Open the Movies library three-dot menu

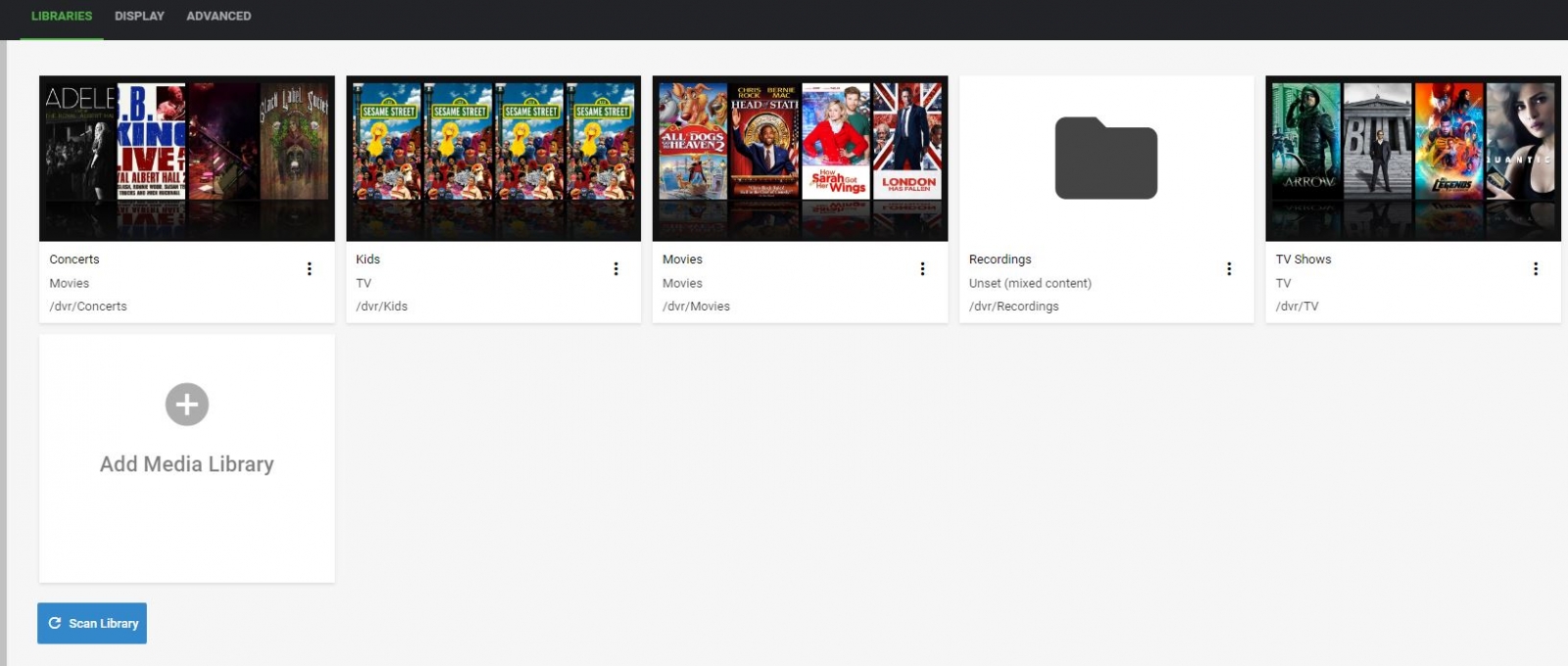pyautogui.click(x=922, y=268)
